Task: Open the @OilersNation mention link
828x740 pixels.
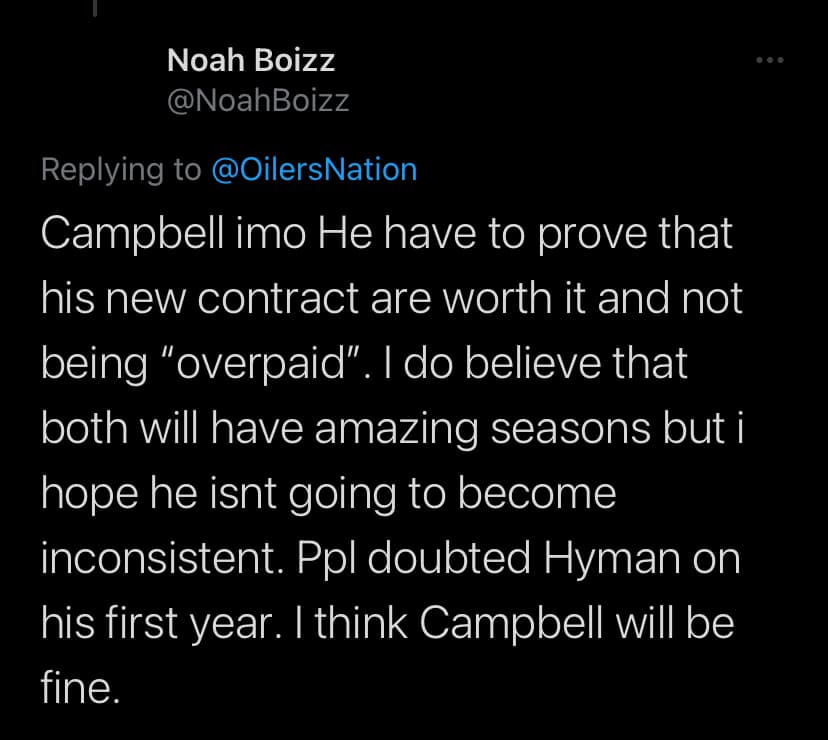Action: click(315, 169)
